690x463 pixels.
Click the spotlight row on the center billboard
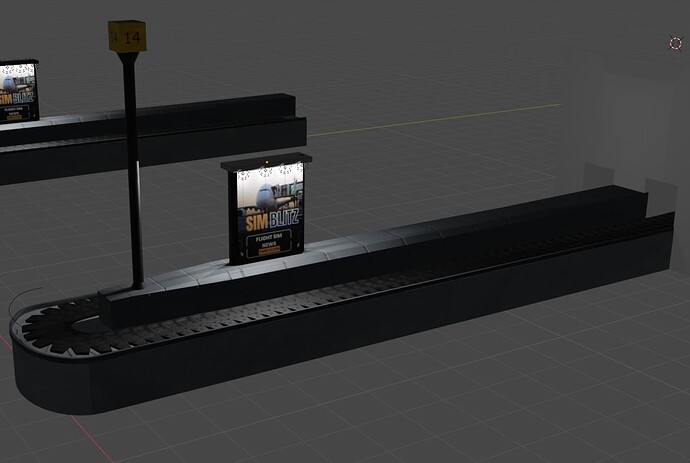coord(267,171)
